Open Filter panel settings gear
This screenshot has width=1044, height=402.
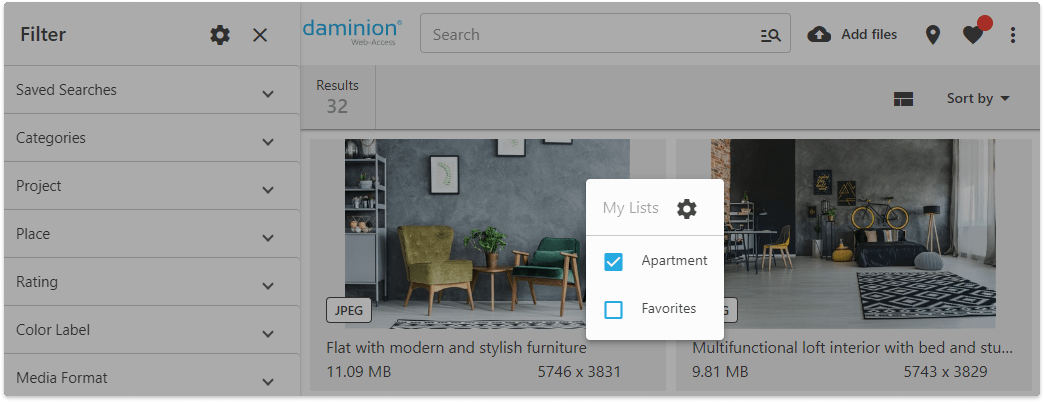(x=220, y=35)
